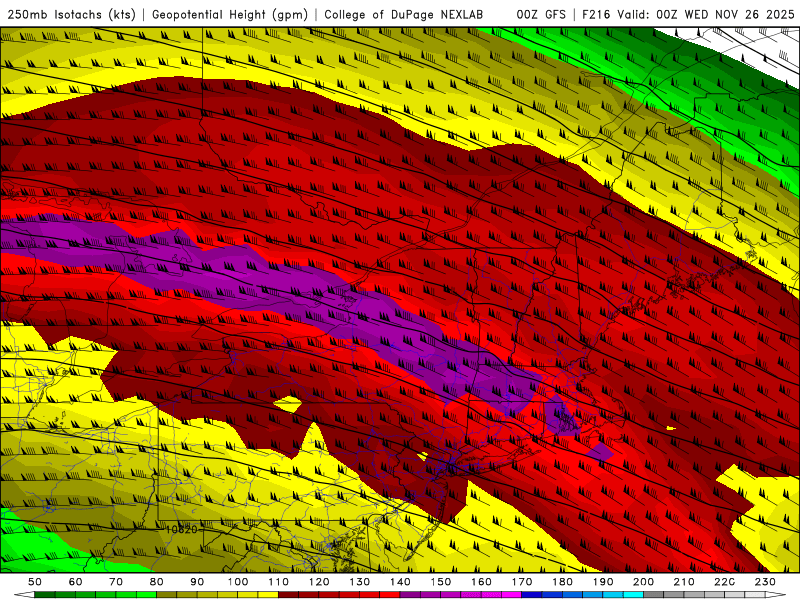Click the '60' value on the color scale
800x600 pixels.
coord(76,582)
